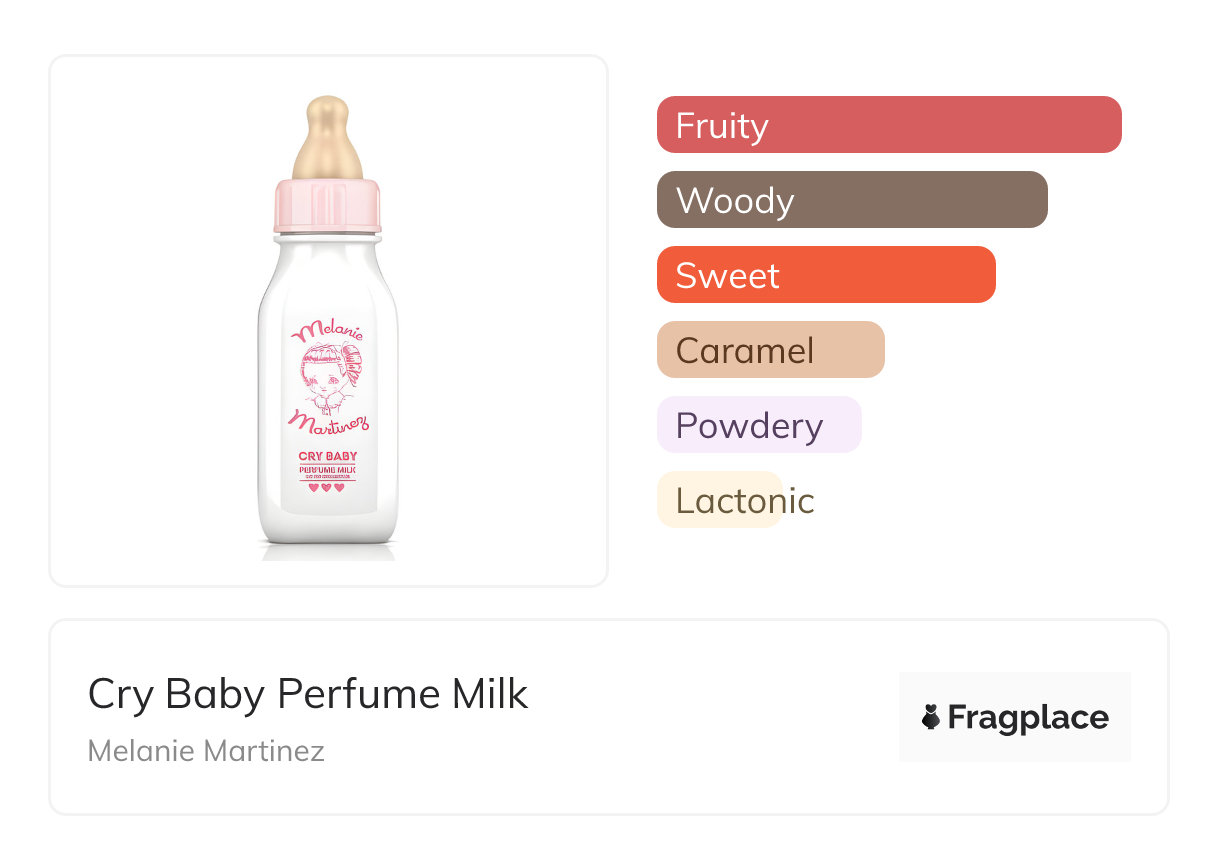Pick the Powdery accord bar
The height and width of the screenshot is (864, 1218).
pyautogui.click(x=758, y=425)
